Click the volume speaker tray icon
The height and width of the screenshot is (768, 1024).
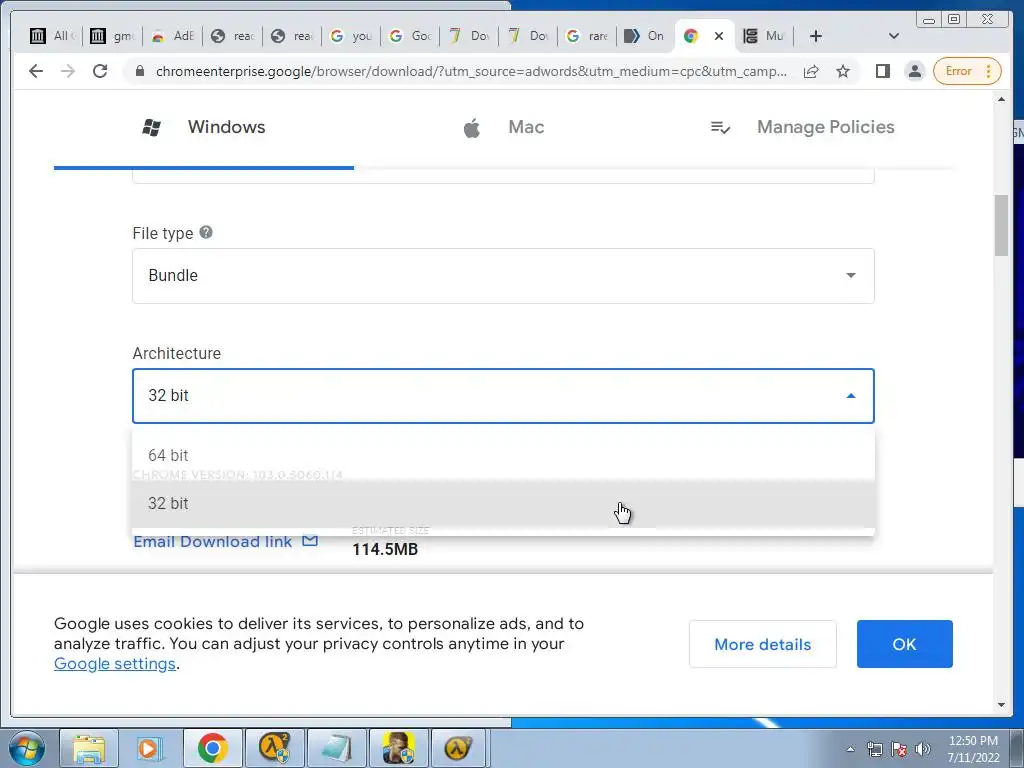[x=922, y=749]
